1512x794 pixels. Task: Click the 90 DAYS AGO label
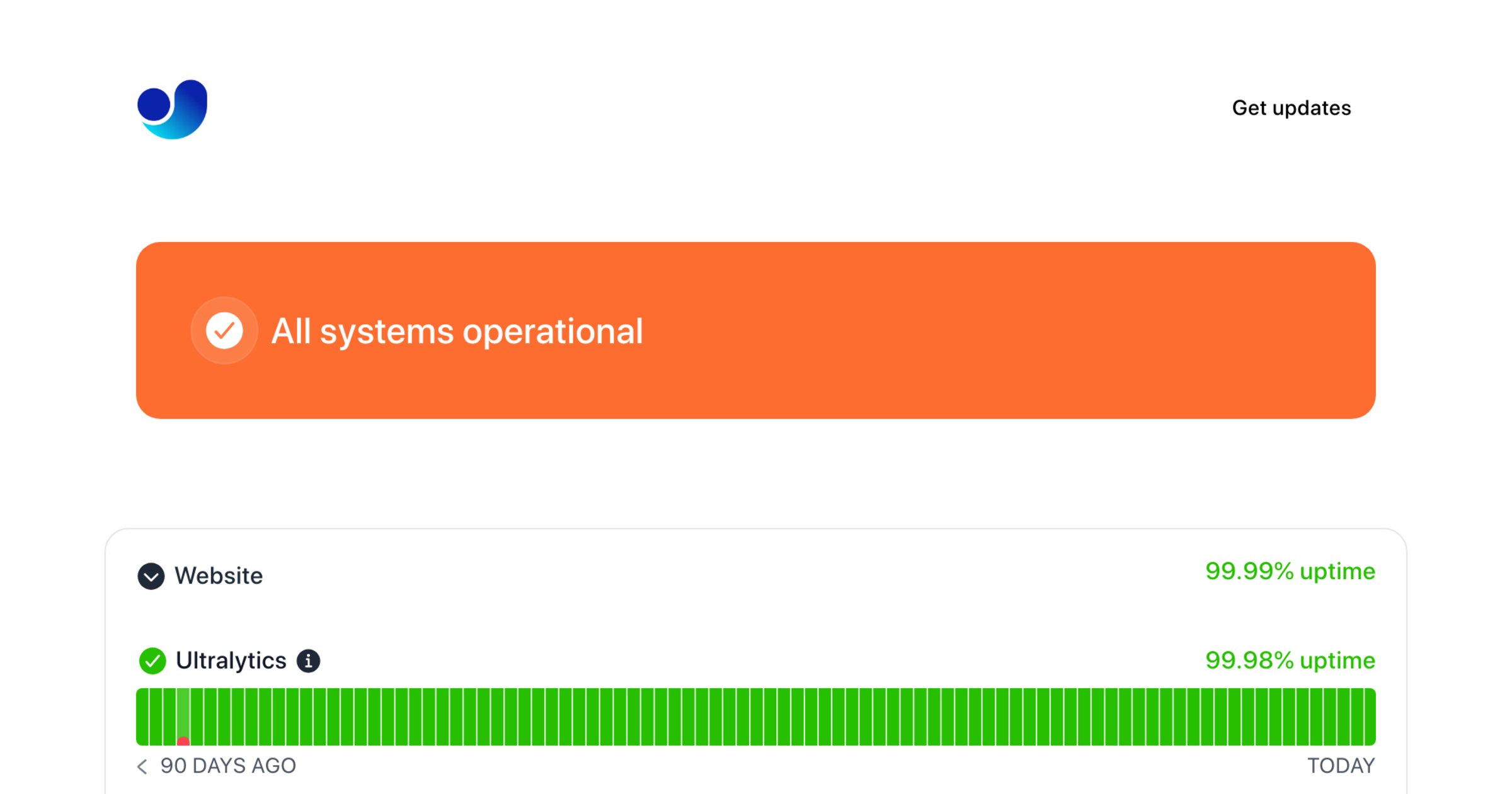coord(228,766)
